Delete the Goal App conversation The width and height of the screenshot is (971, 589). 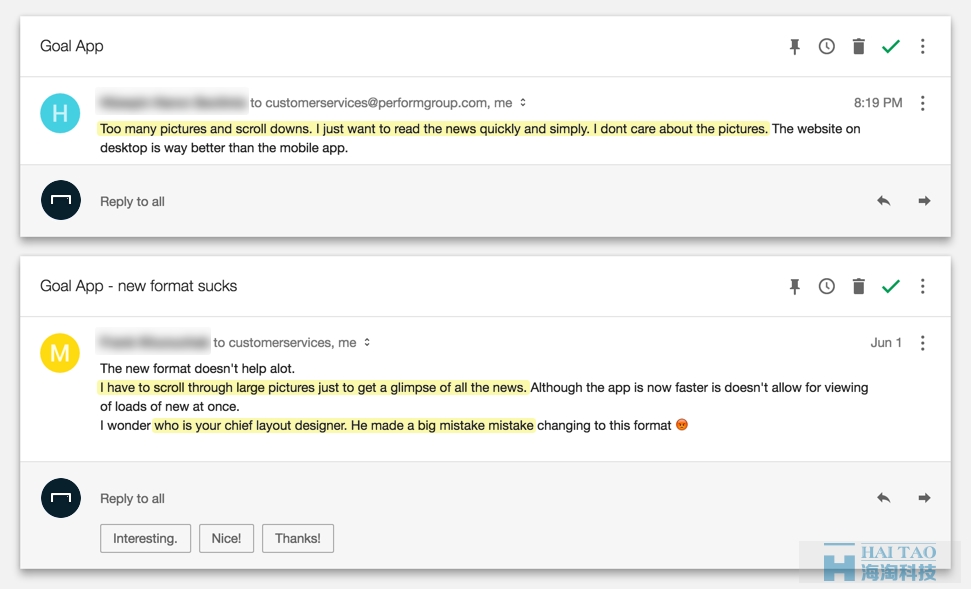click(858, 46)
